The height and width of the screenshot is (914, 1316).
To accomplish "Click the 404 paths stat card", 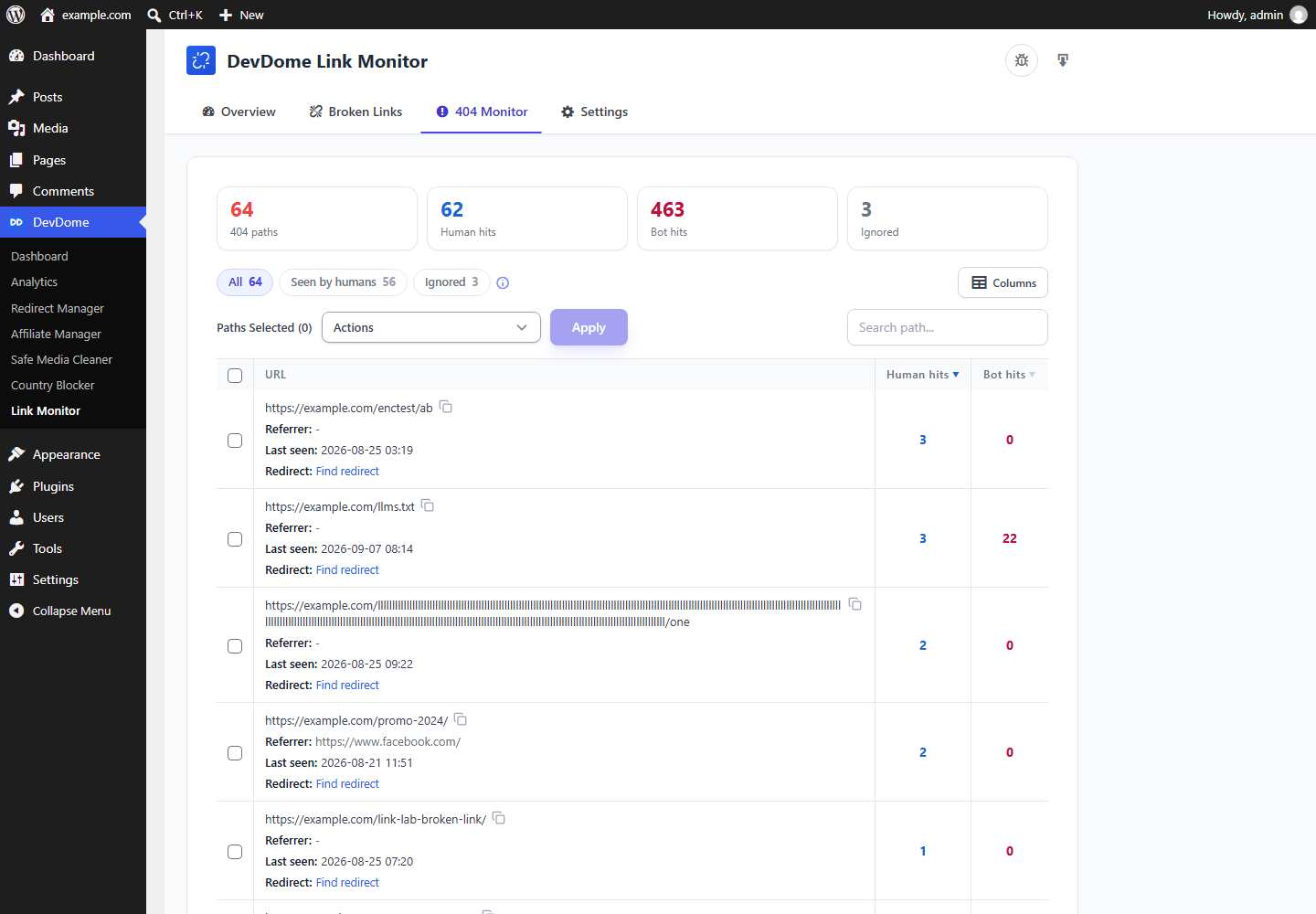I will click(x=317, y=218).
